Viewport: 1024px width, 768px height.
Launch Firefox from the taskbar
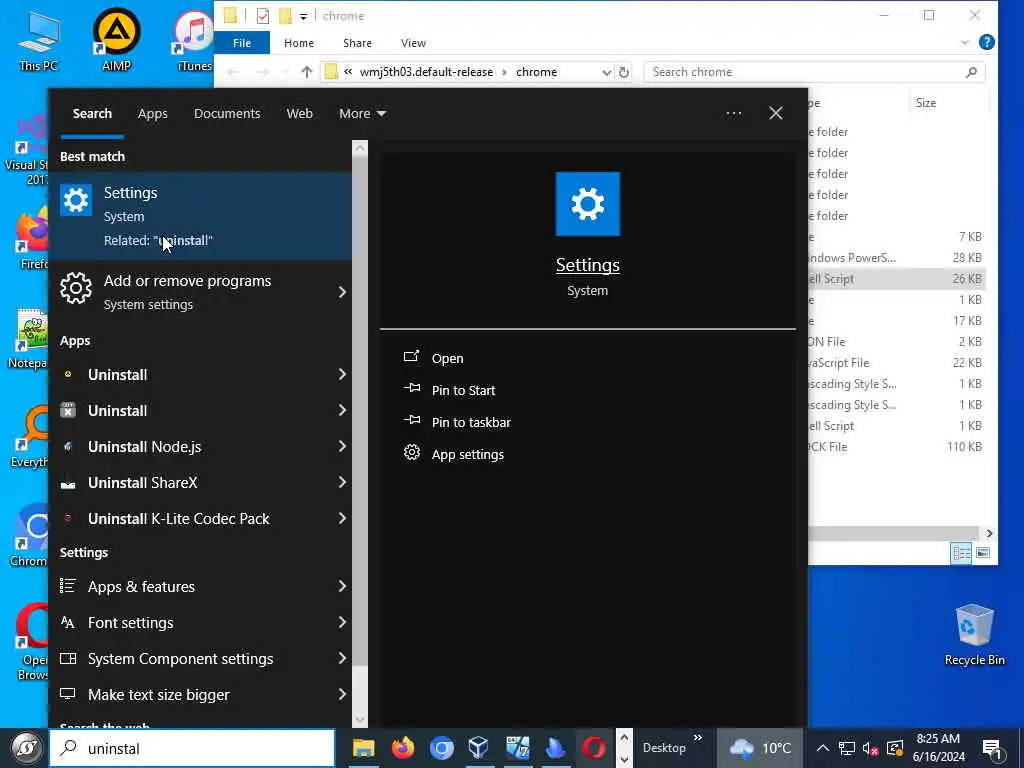[403, 748]
